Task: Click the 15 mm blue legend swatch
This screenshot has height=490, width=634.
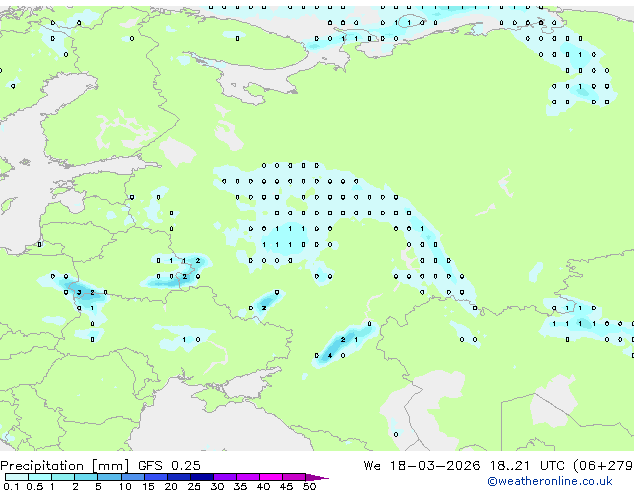Action: 155,477
